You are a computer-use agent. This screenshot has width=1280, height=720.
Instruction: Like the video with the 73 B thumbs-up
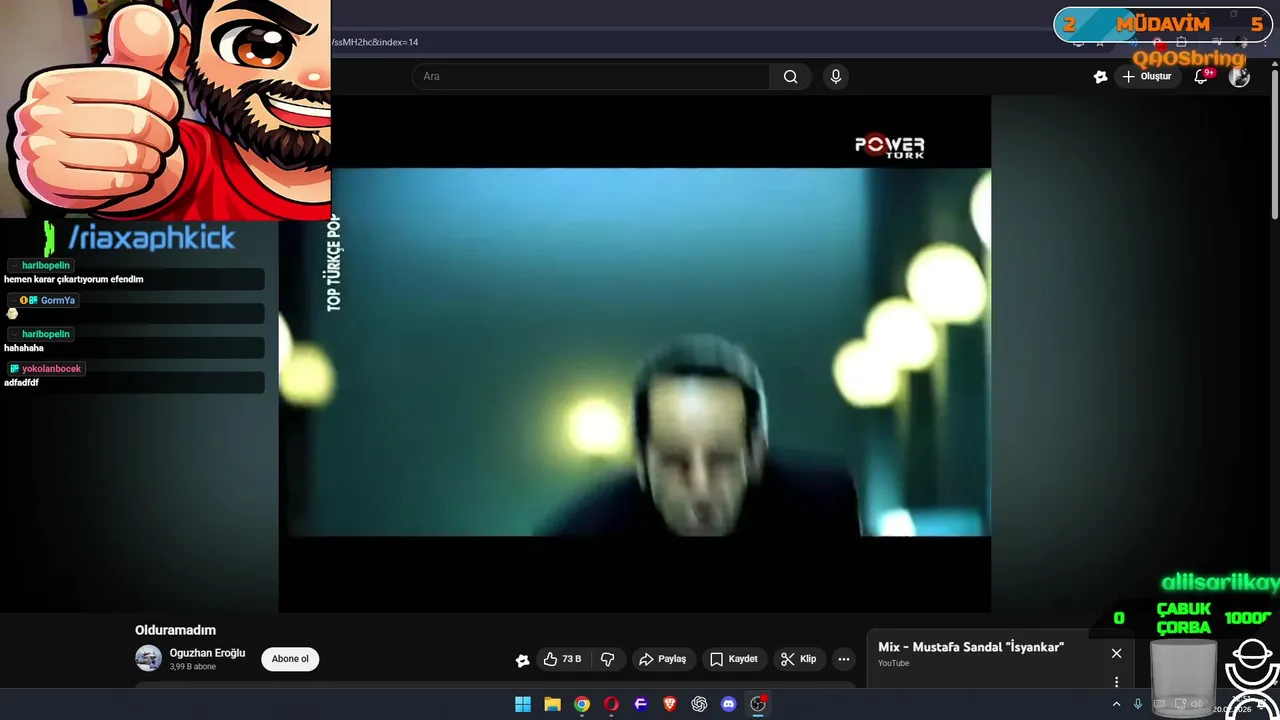562,659
